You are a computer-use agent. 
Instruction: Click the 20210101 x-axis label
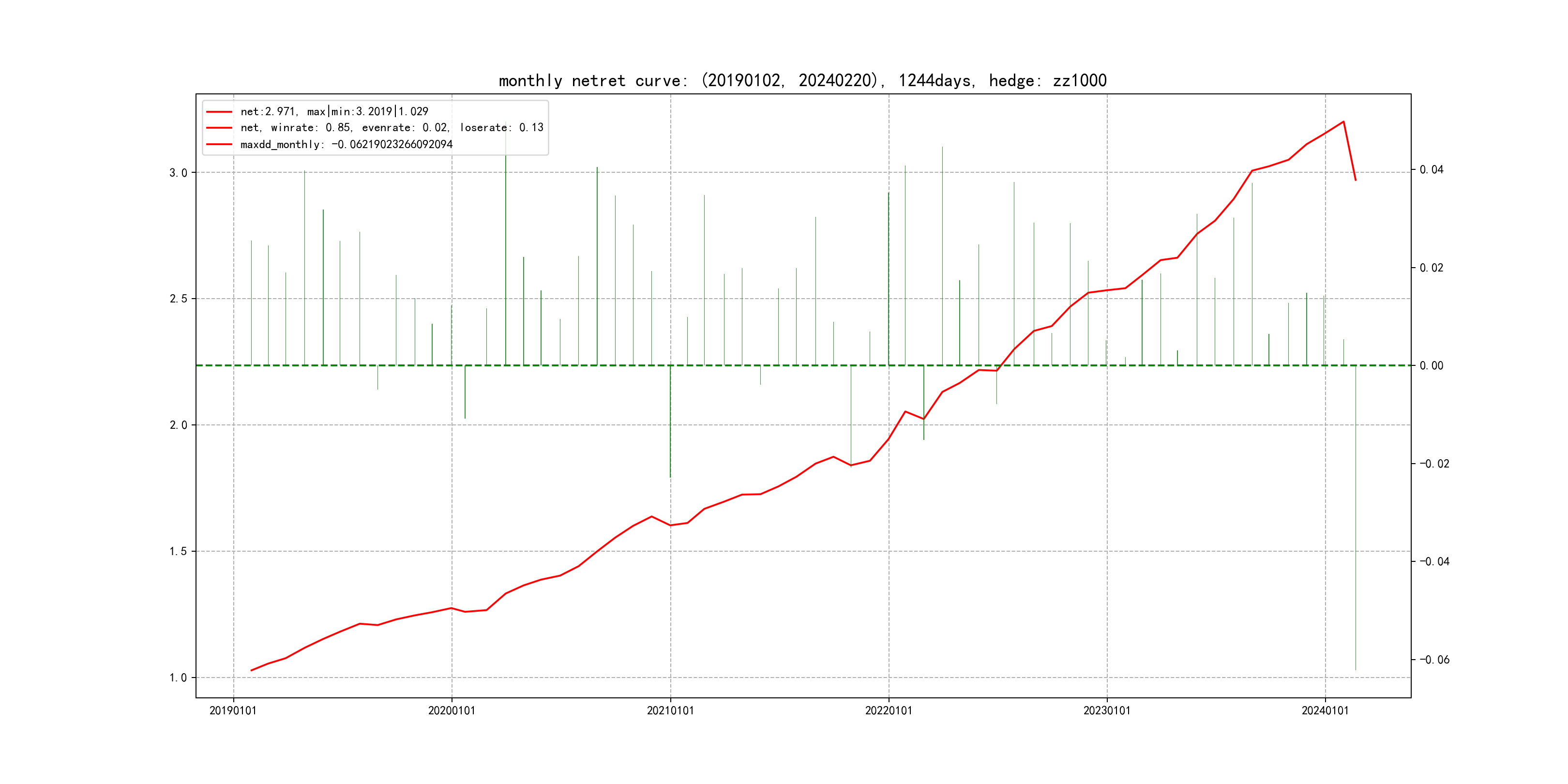click(x=670, y=710)
